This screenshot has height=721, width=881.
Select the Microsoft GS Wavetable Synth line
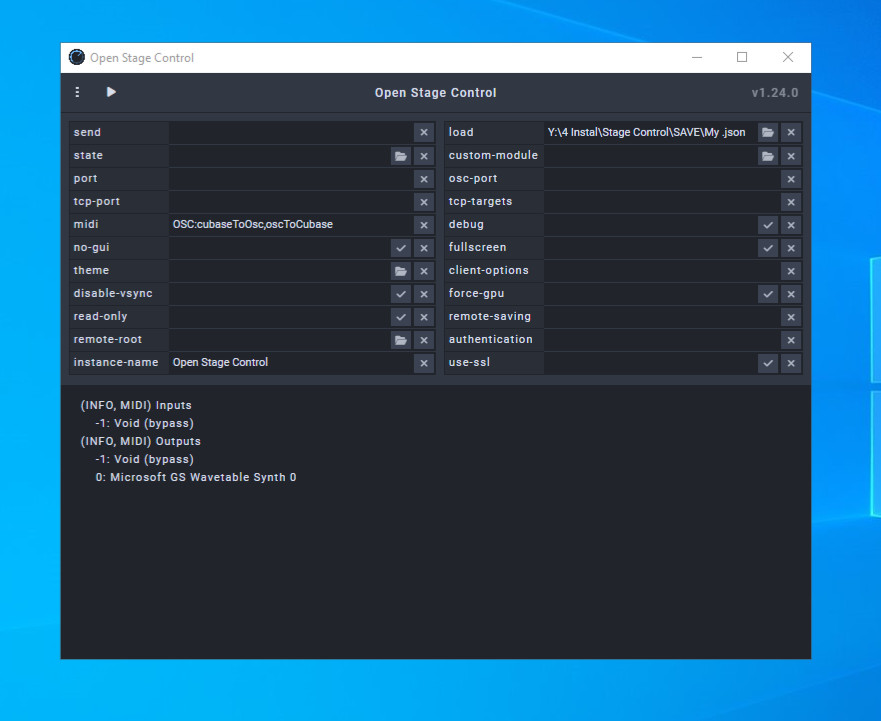pyautogui.click(x=196, y=478)
